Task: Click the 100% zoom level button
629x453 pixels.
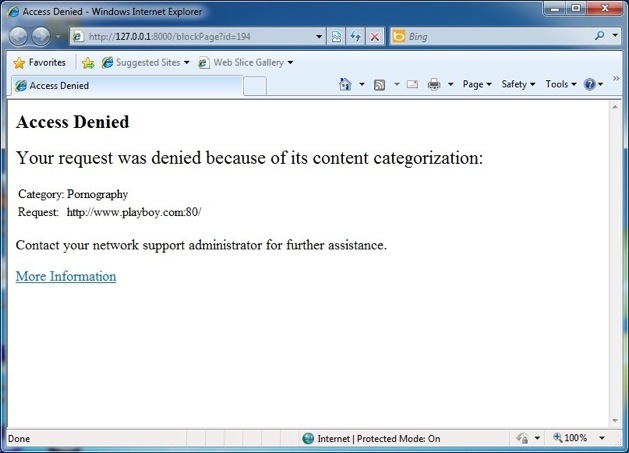Action: 570,438
